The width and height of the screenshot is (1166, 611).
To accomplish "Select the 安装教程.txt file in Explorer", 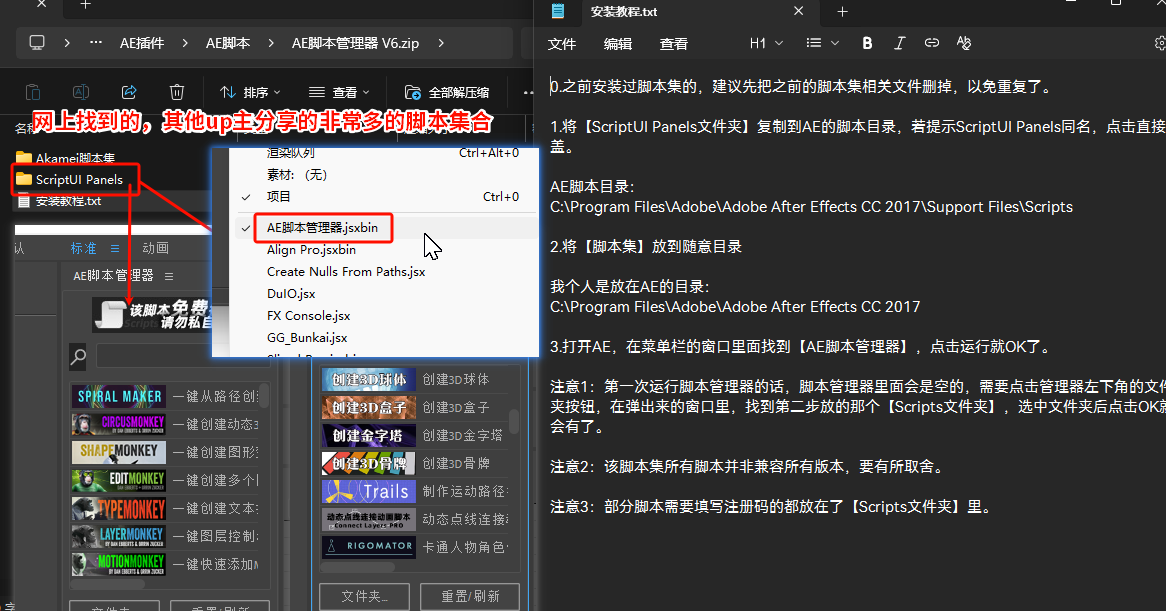I will pos(59,201).
